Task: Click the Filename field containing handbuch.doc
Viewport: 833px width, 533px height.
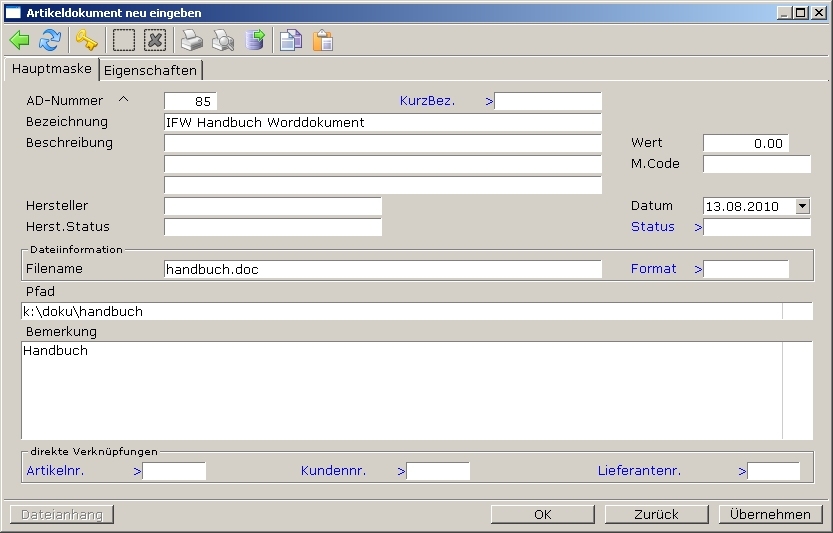Action: (382, 269)
